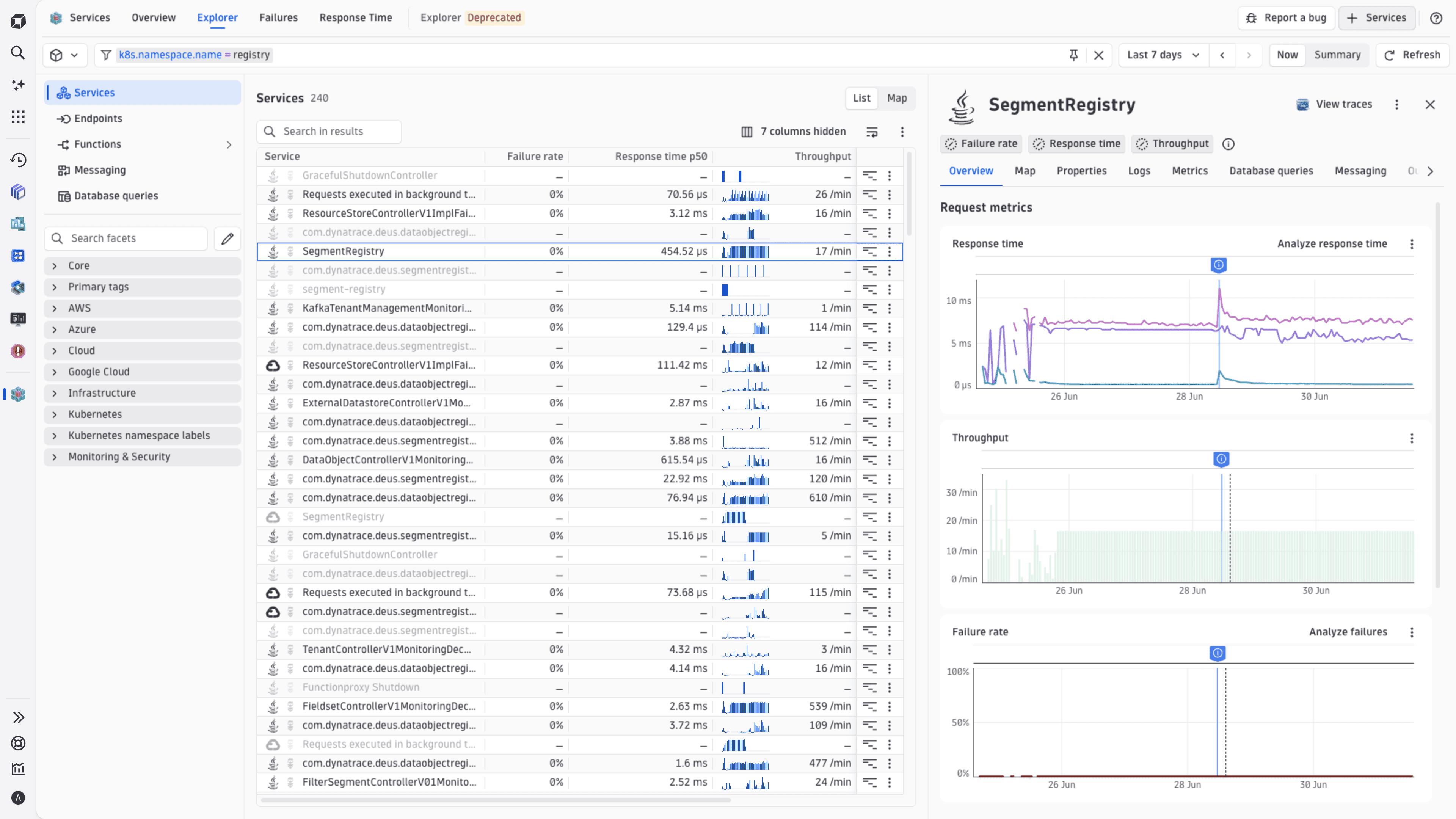Expand the Primary tags facet

[143, 287]
